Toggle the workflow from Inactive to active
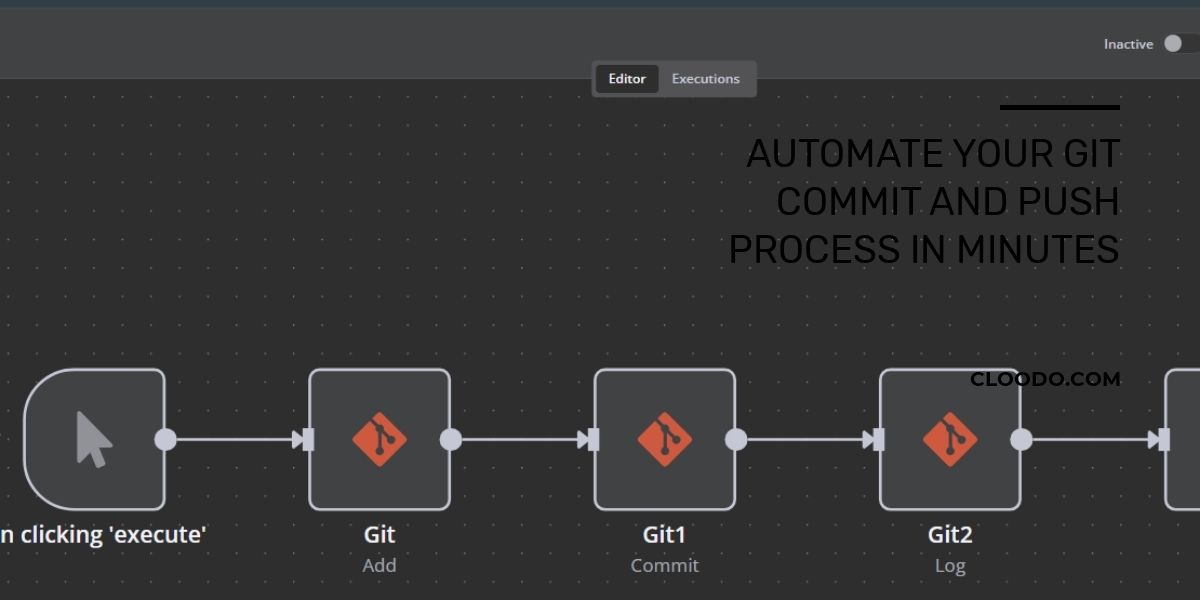This screenshot has width=1200, height=600. 1181,44
